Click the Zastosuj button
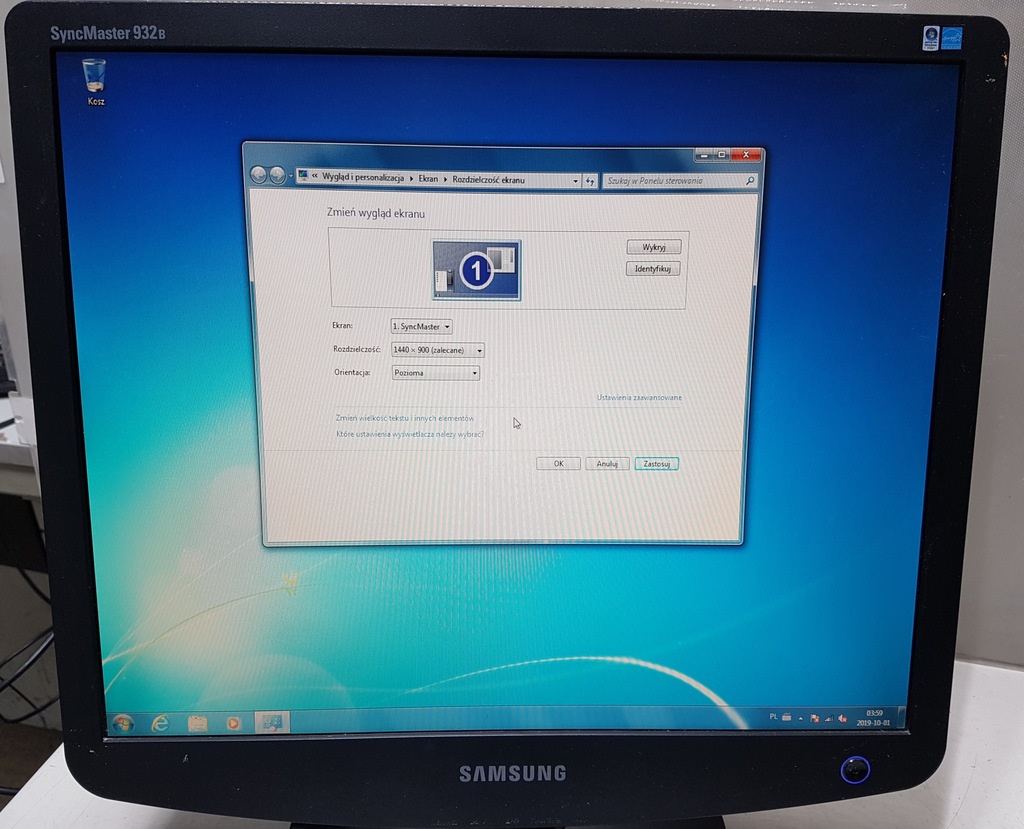Screen dimensions: 1024x829 tap(656, 464)
